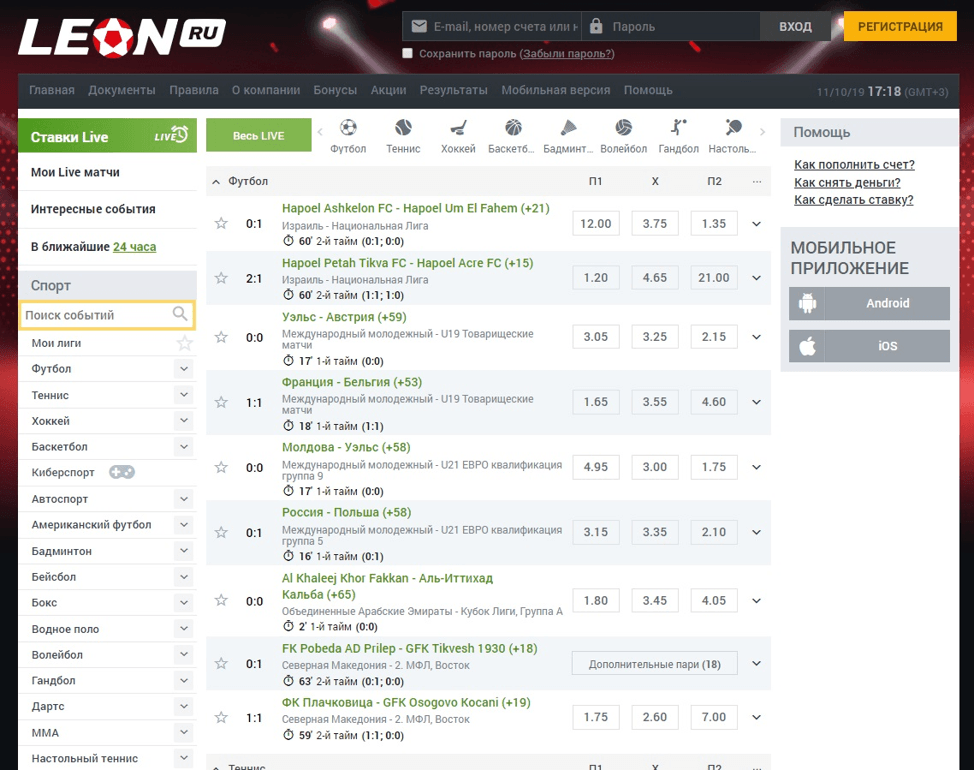Expand markets for Россия - Польша match
Viewport: 974px width, 770px height.
[x=756, y=532]
